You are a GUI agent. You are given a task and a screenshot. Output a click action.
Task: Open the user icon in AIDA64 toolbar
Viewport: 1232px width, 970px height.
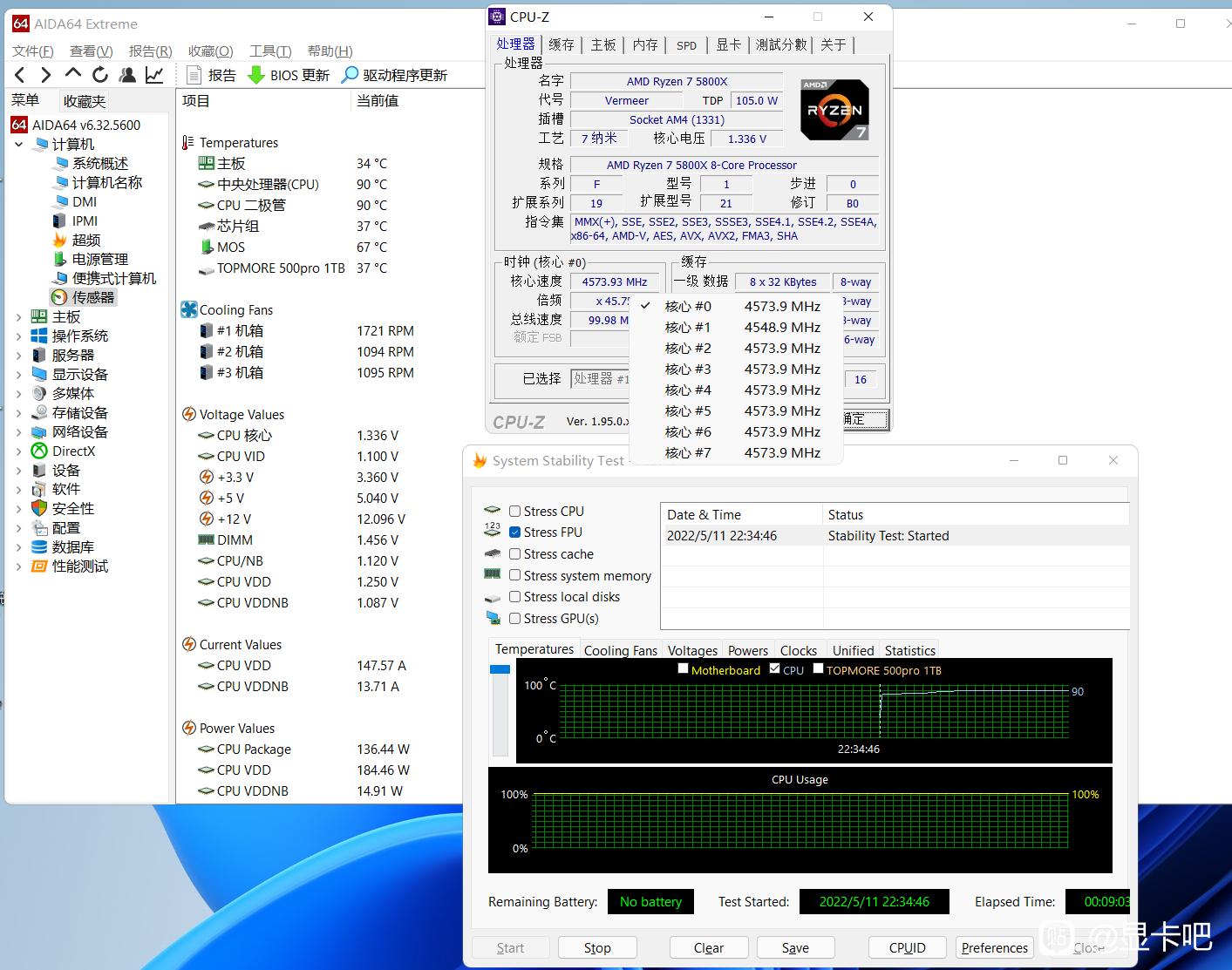coord(127,75)
